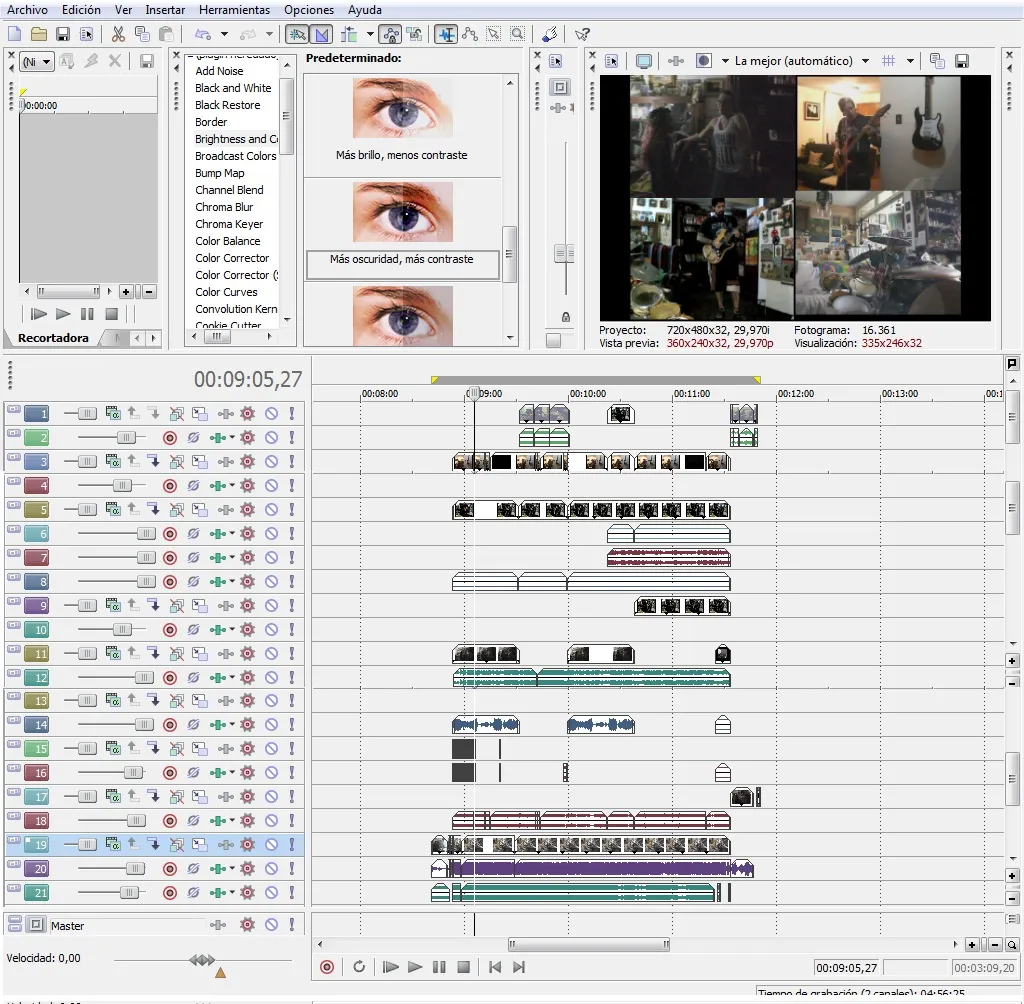Click the What's This help icon
The width and height of the screenshot is (1024, 1004).
pyautogui.click(x=581, y=34)
